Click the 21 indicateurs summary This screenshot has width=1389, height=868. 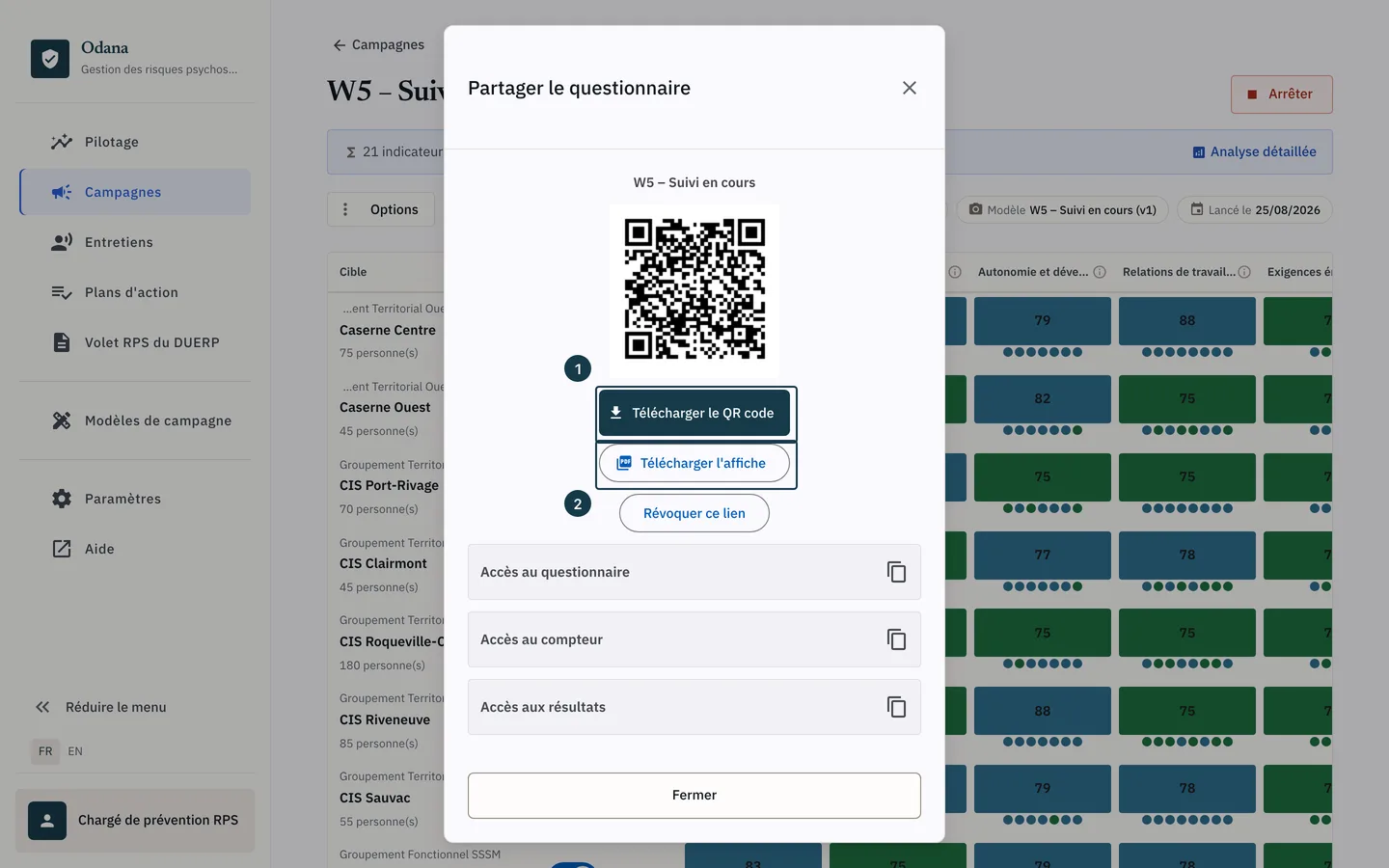click(395, 151)
